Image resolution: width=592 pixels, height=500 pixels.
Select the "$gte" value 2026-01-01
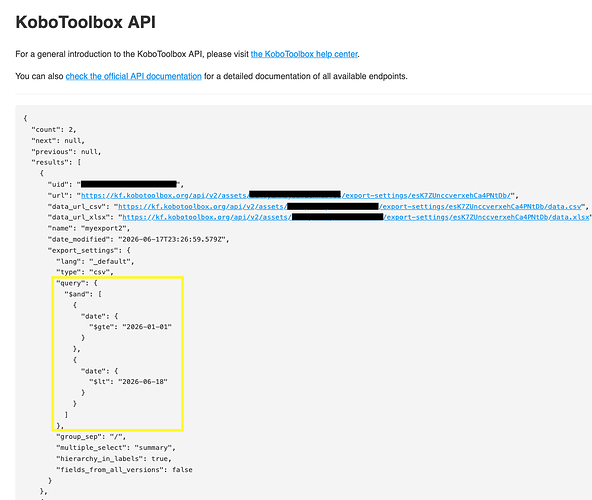click(x=147, y=327)
